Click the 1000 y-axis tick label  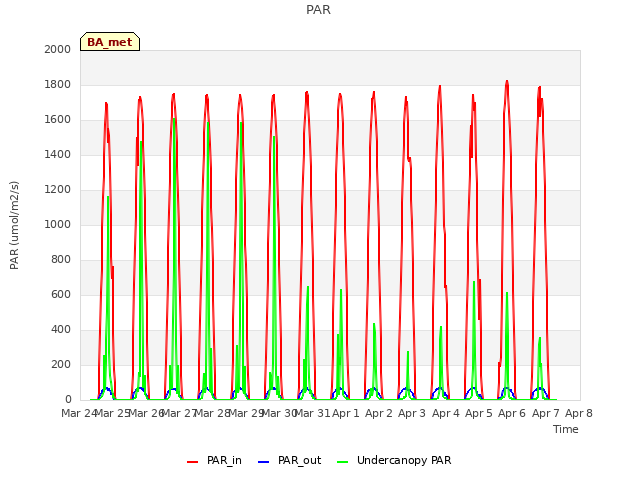[58, 224]
